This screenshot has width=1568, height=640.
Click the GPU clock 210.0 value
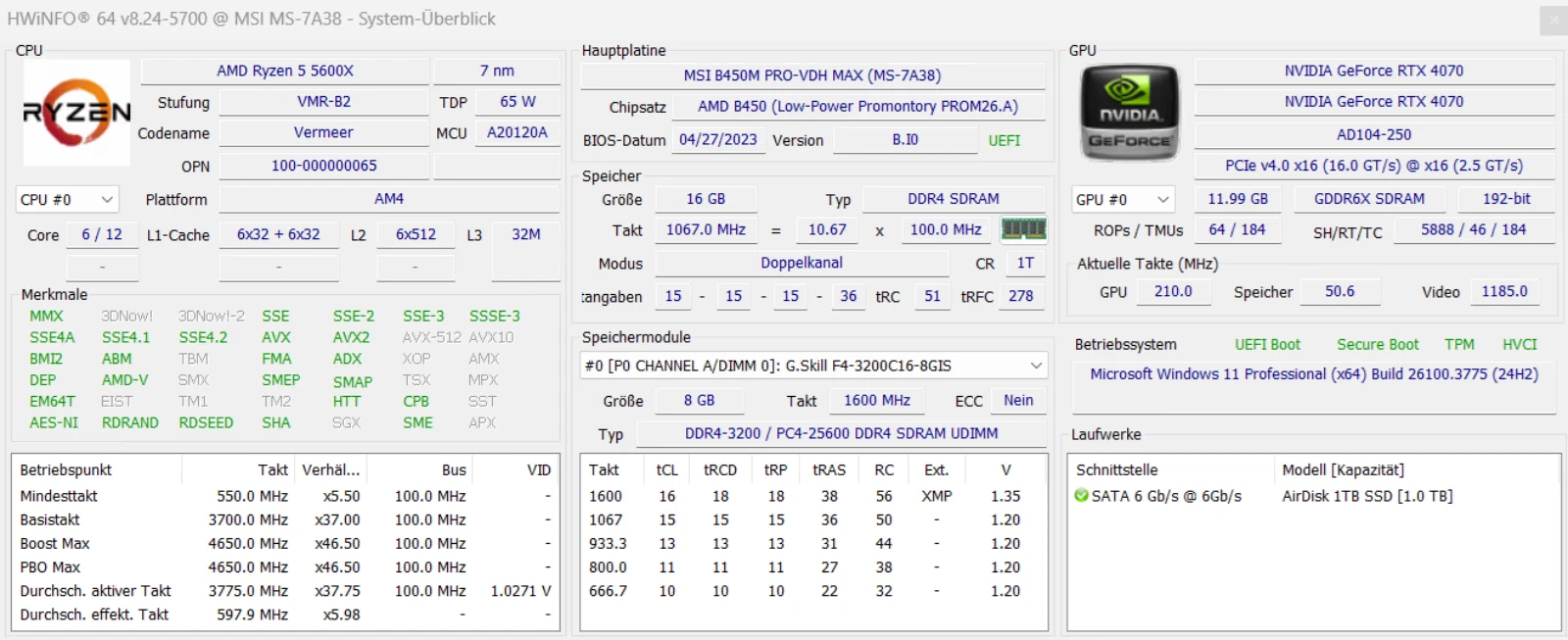[1173, 292]
